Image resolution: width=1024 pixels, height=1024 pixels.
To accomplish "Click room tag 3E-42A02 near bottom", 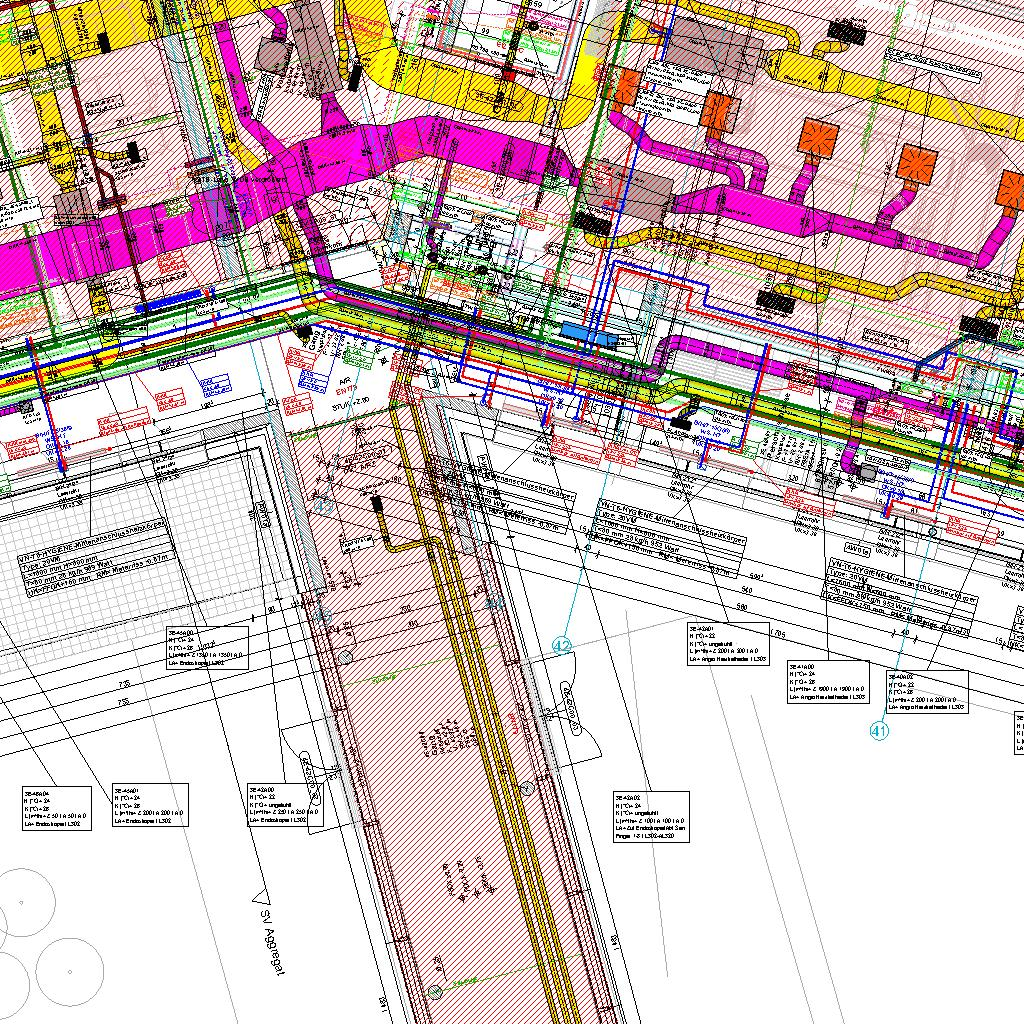I will point(651,817).
